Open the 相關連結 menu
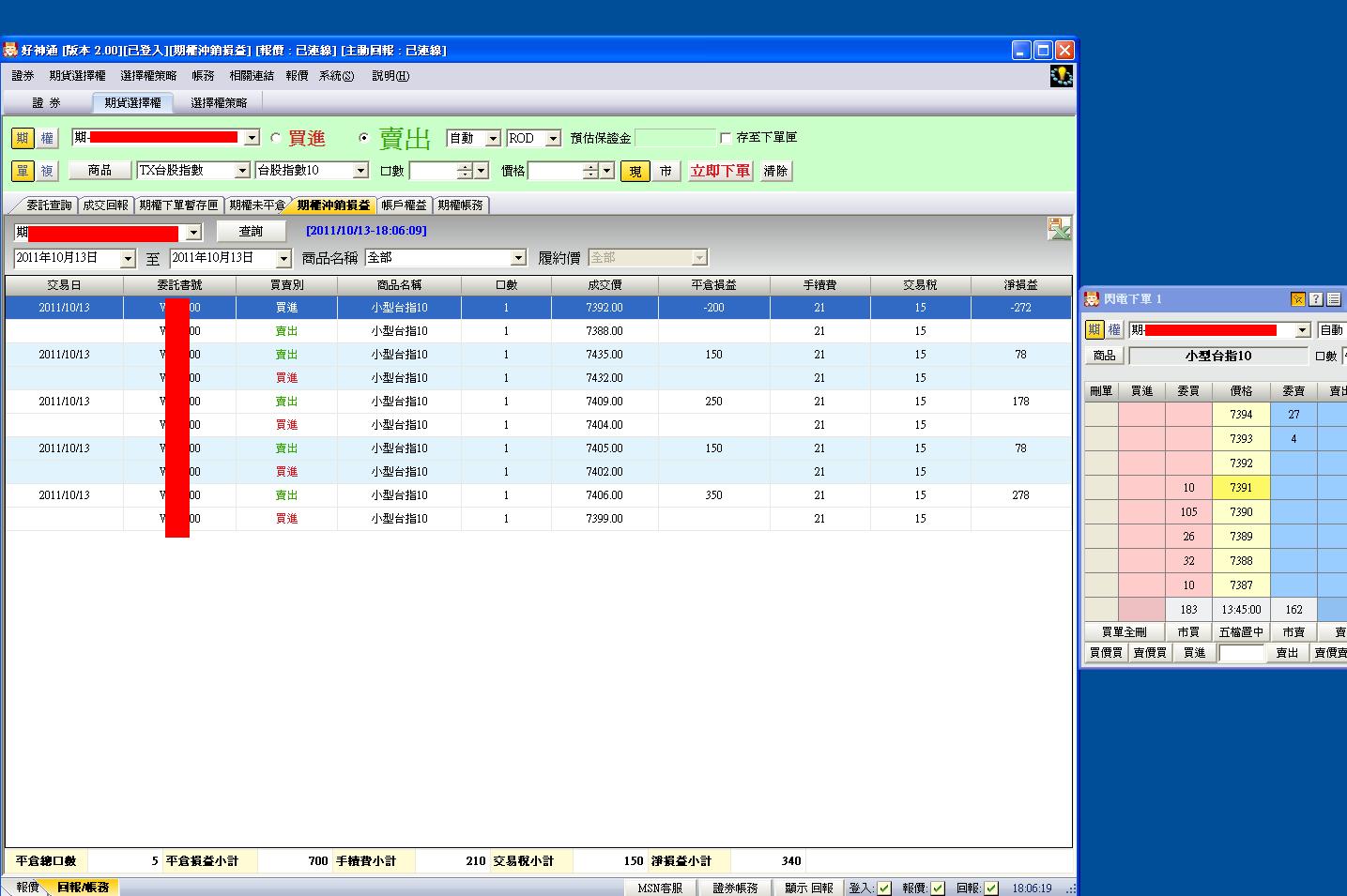Viewport: 1347px width, 896px height. tap(252, 76)
